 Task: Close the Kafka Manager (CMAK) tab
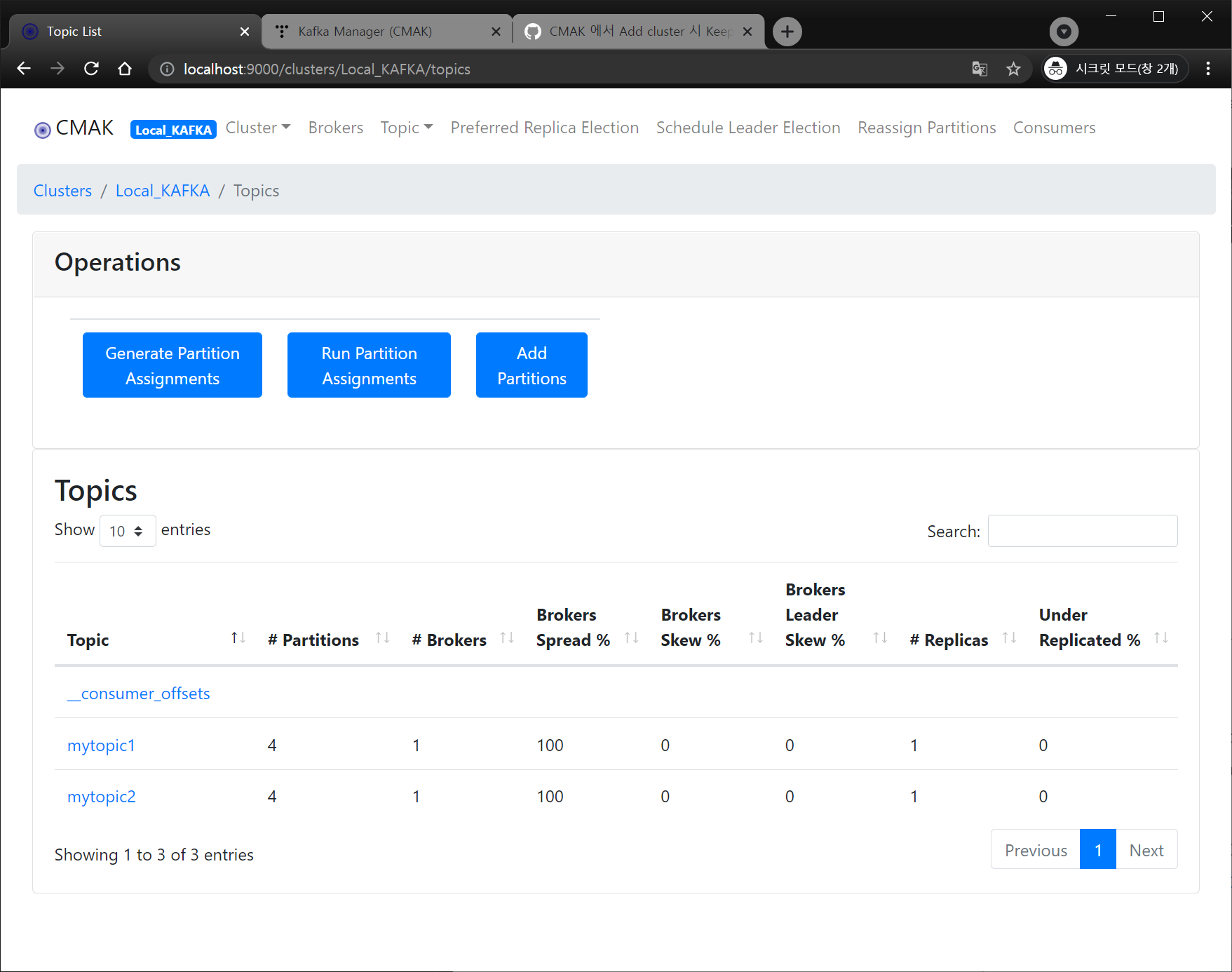point(496,32)
